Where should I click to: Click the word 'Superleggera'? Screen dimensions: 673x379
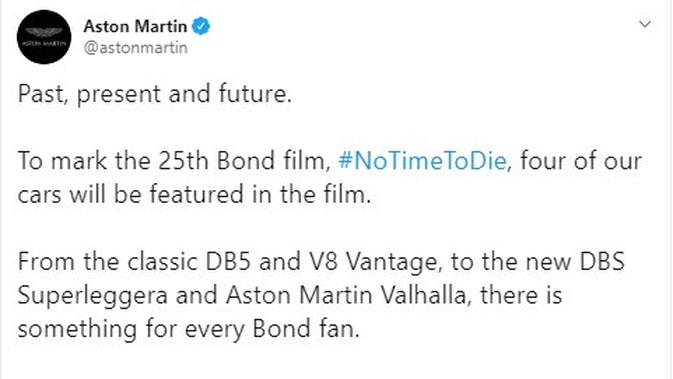coord(92,296)
